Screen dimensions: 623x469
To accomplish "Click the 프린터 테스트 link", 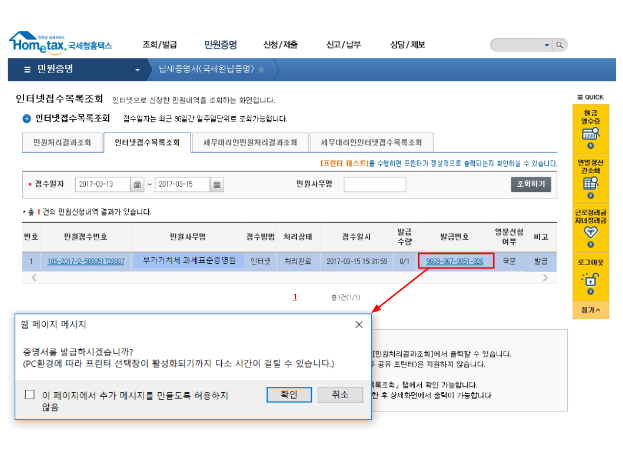I will [x=344, y=163].
